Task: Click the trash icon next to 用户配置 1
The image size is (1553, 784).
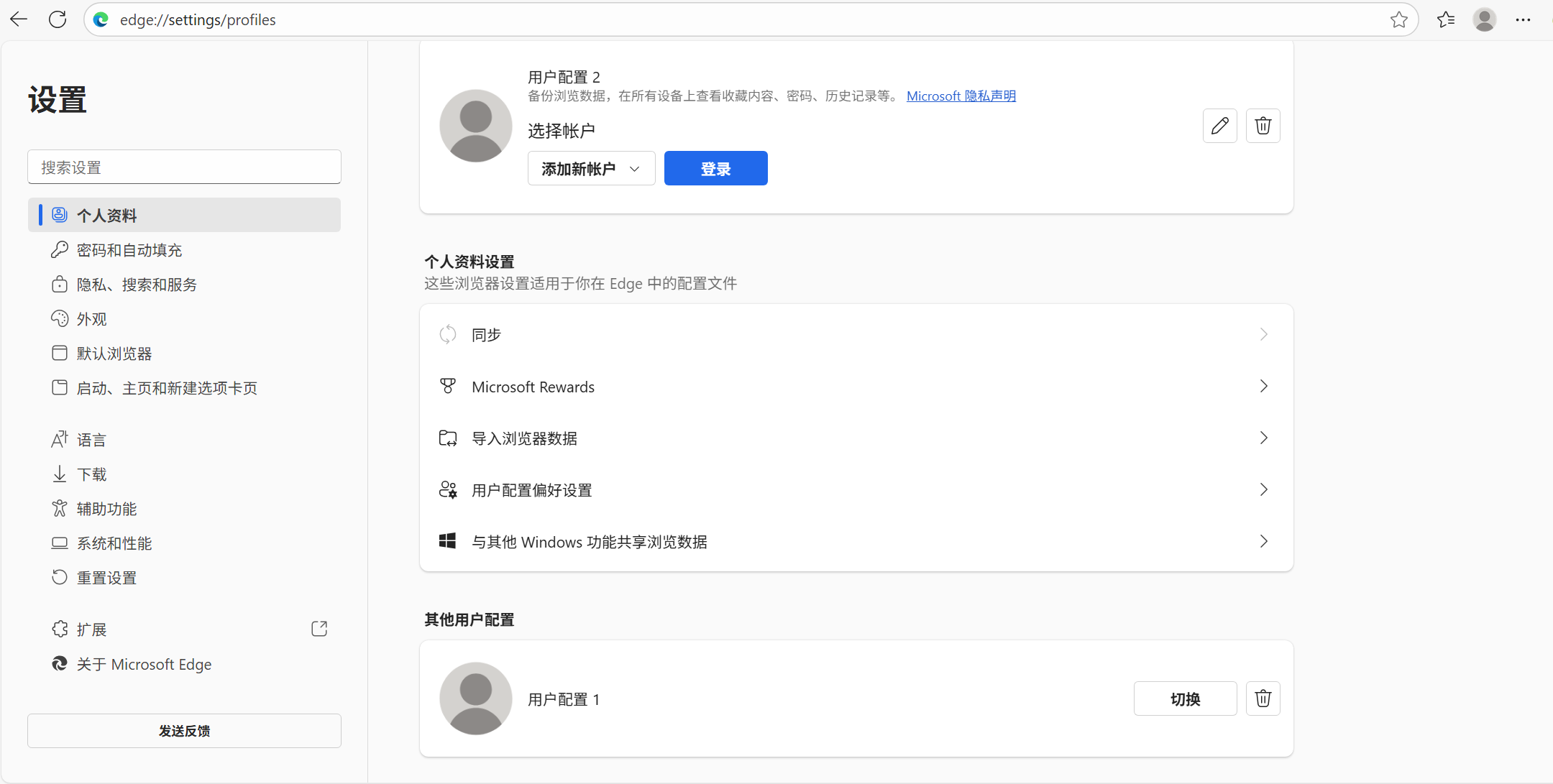Action: [1263, 698]
